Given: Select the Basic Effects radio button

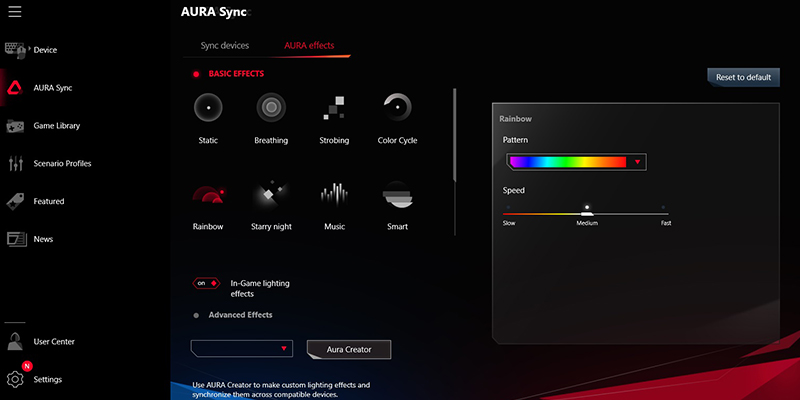Looking at the screenshot, I should [197, 74].
